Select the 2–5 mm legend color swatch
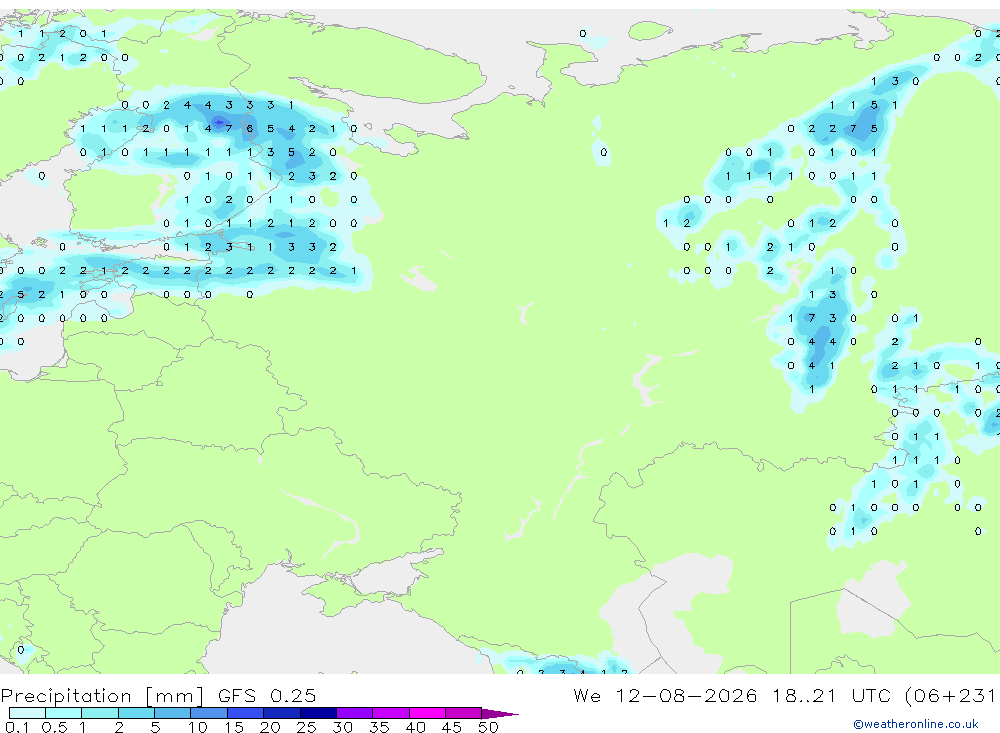 tap(136, 713)
